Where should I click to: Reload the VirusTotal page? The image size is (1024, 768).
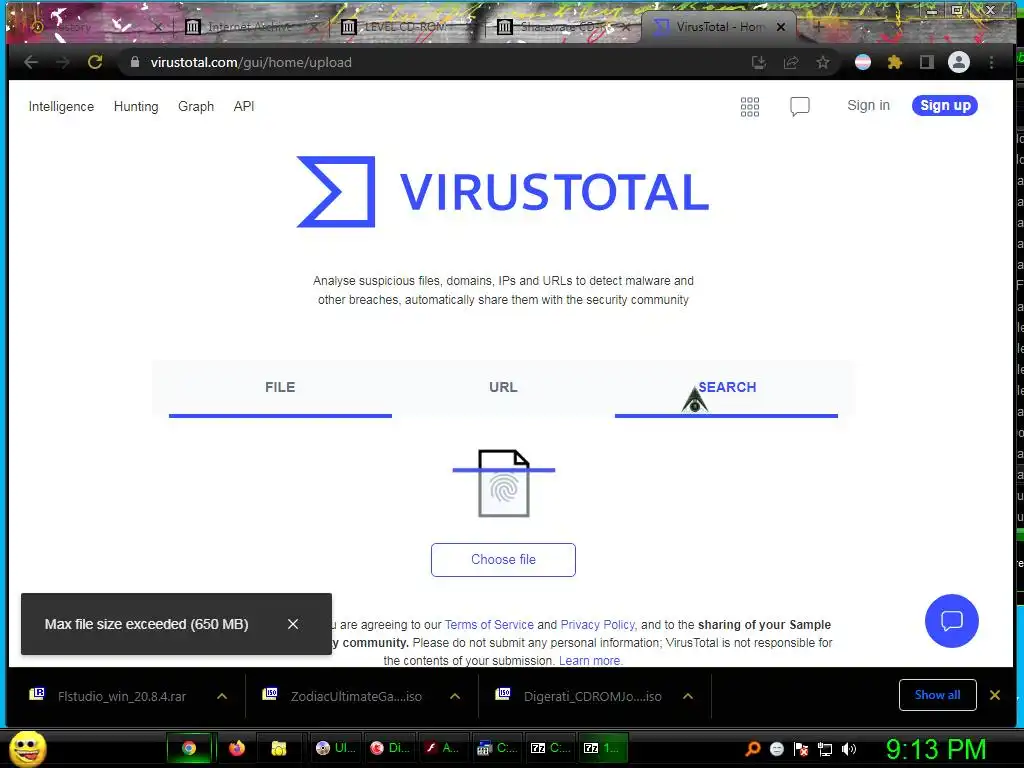coord(95,62)
